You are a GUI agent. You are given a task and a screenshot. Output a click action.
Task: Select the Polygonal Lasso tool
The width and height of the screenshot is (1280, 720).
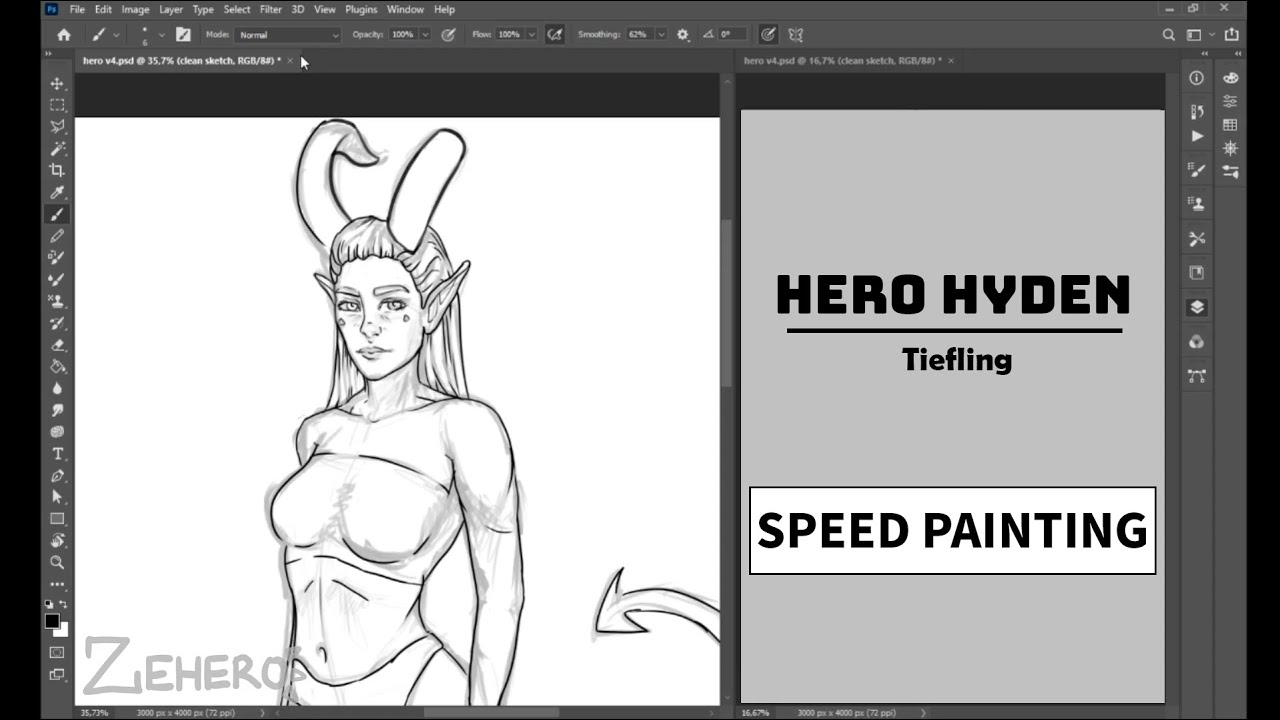click(57, 127)
